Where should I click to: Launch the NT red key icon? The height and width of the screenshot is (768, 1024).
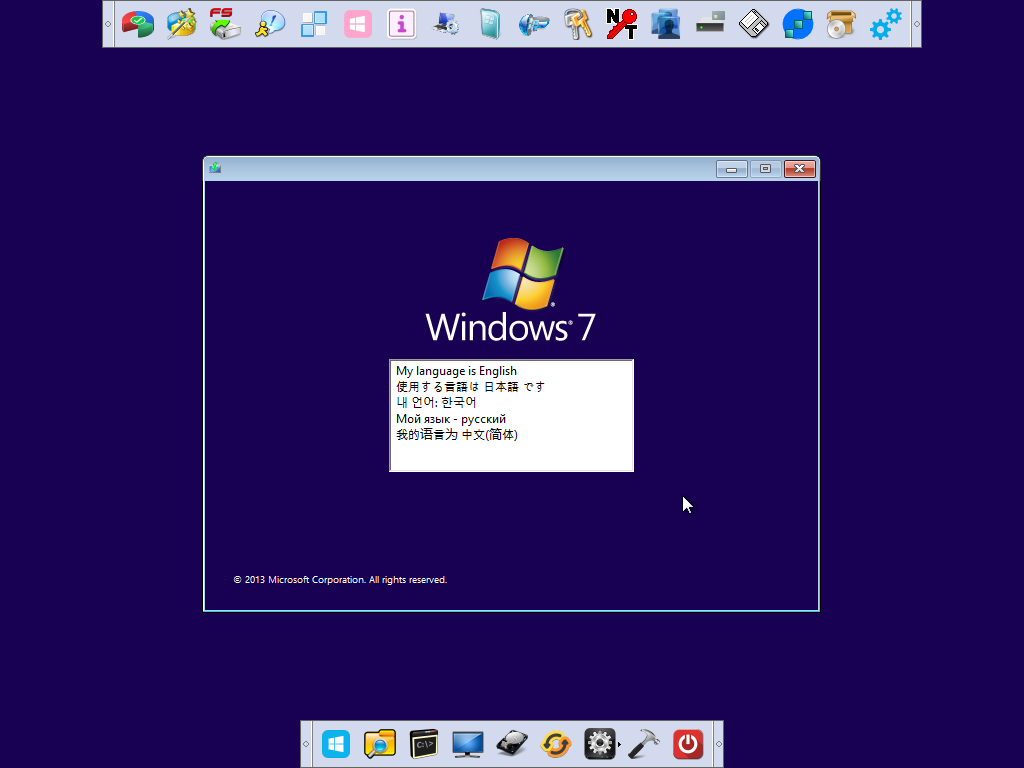click(x=622, y=24)
